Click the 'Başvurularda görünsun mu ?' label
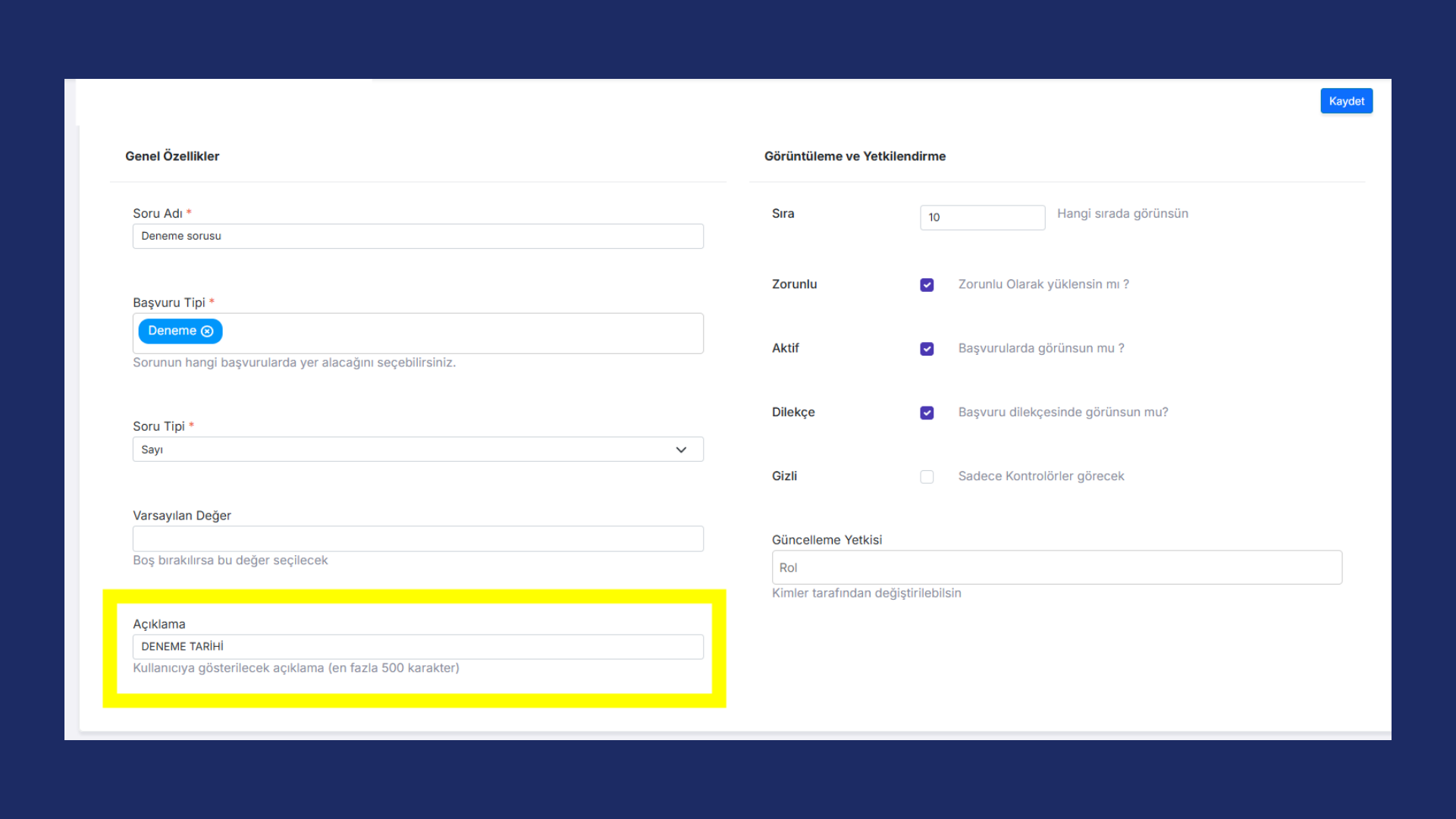The height and width of the screenshot is (819, 1456). 1041,348
